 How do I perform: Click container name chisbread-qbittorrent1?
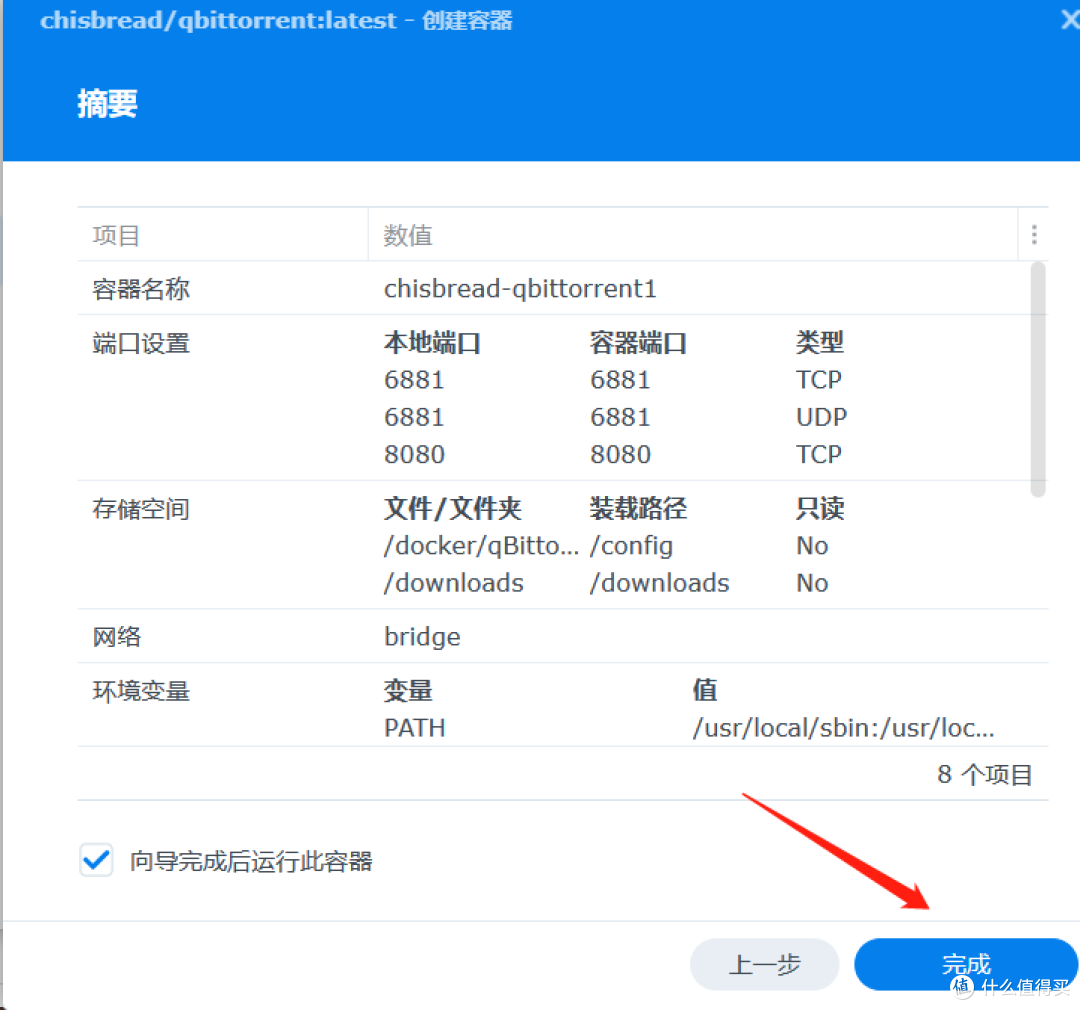pos(520,289)
